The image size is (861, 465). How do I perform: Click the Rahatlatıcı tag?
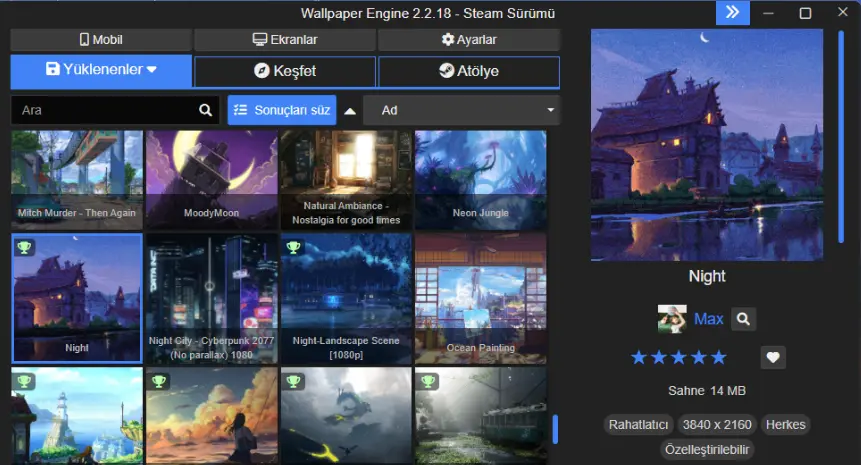click(x=638, y=424)
